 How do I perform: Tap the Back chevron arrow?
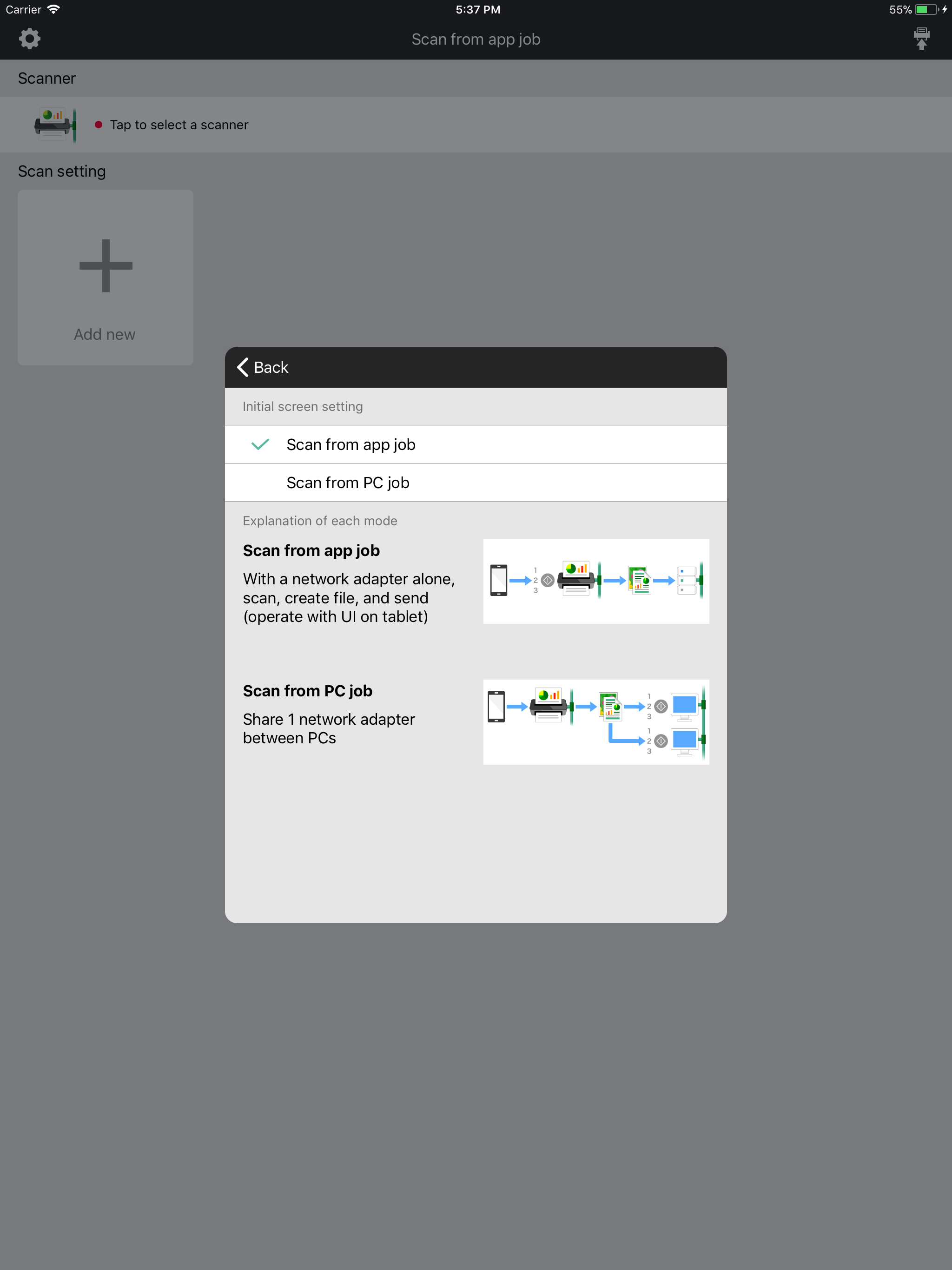pos(243,367)
